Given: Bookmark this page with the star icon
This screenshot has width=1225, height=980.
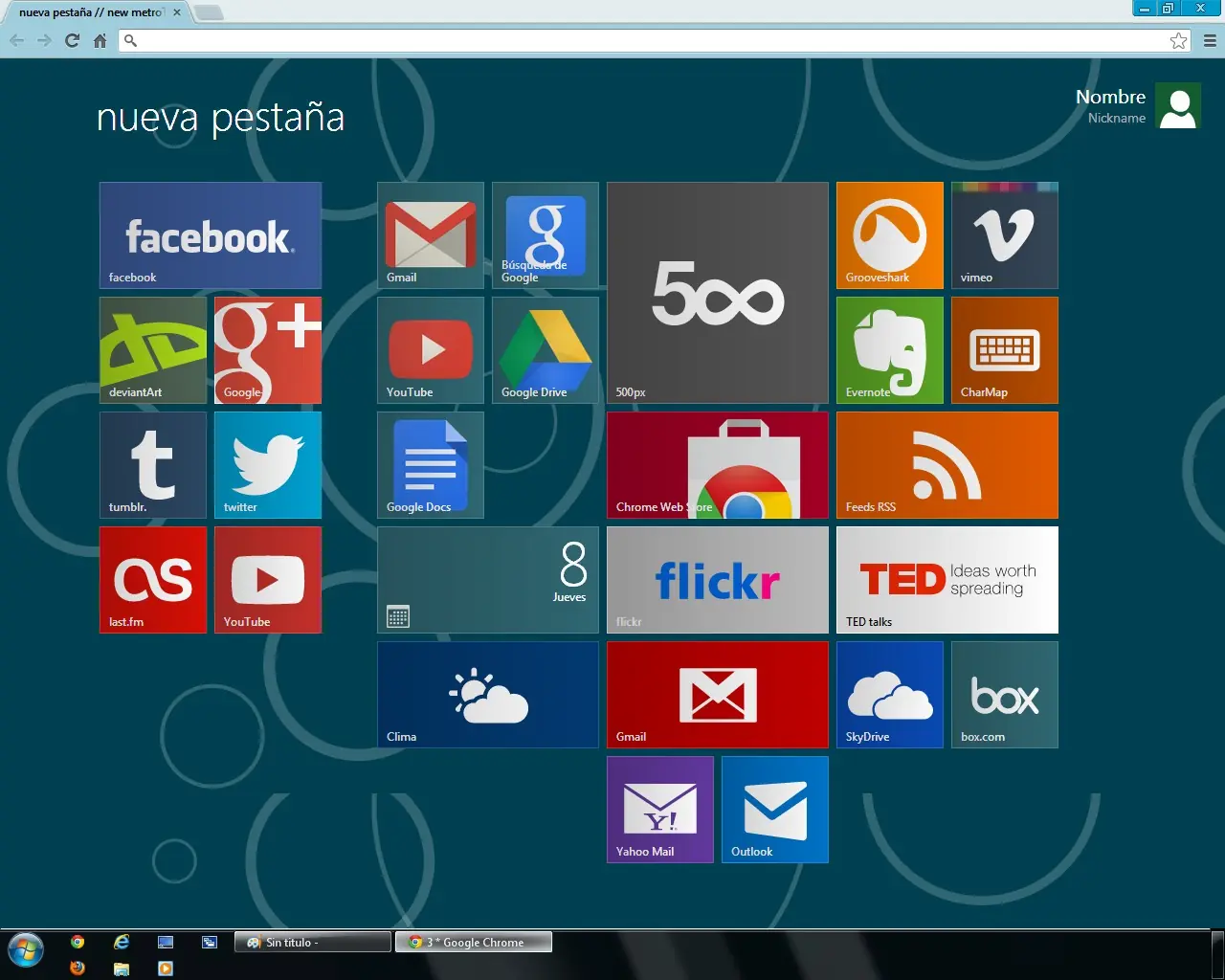Looking at the screenshot, I should [x=1178, y=40].
